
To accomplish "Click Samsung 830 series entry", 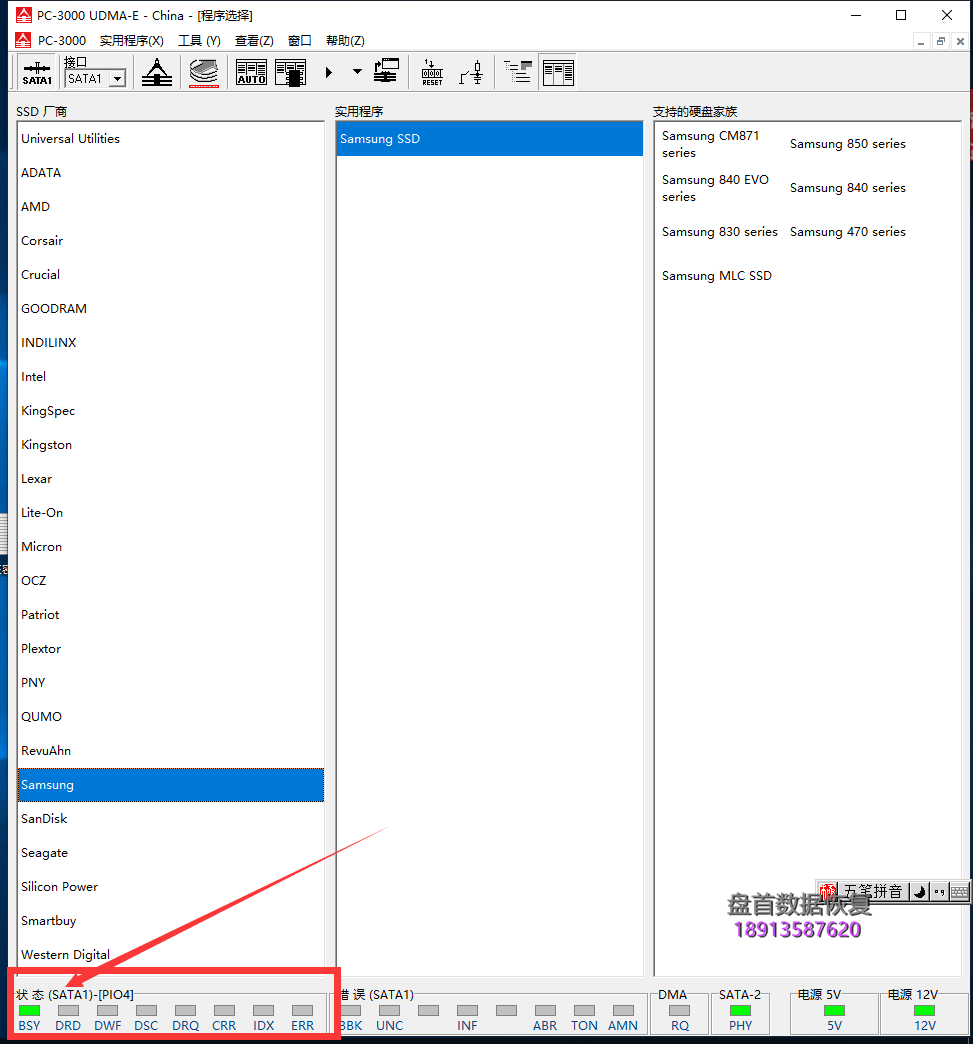I will tap(719, 232).
